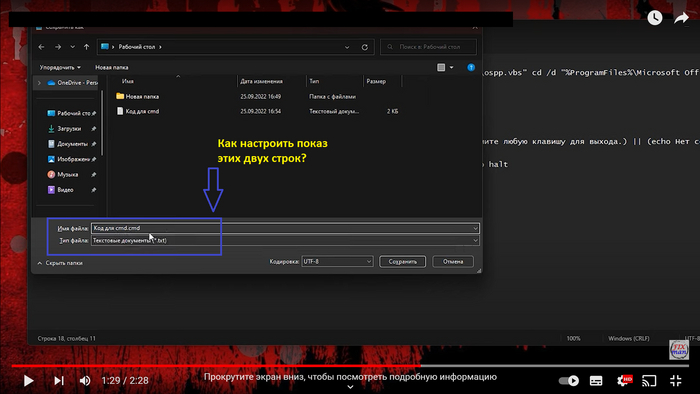Image resolution: width=700 pixels, height=394 pixels.
Task: Expand address bar history dropdown
Action: click(347, 47)
